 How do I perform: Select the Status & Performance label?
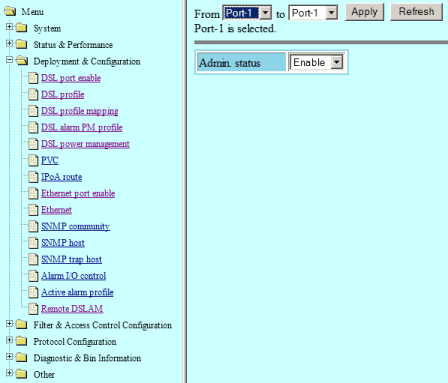coord(73,45)
